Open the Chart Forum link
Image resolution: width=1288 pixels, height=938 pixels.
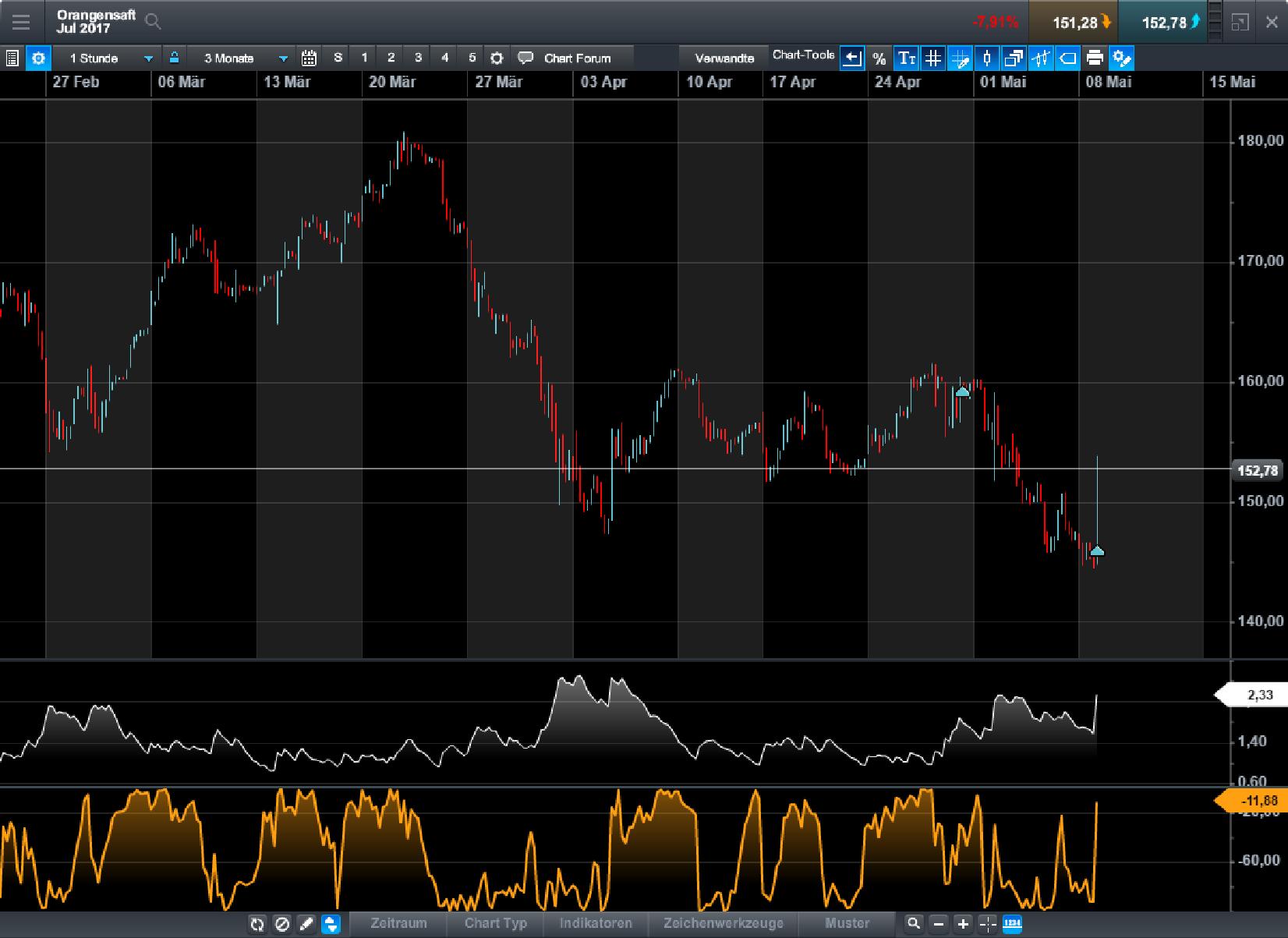577,58
